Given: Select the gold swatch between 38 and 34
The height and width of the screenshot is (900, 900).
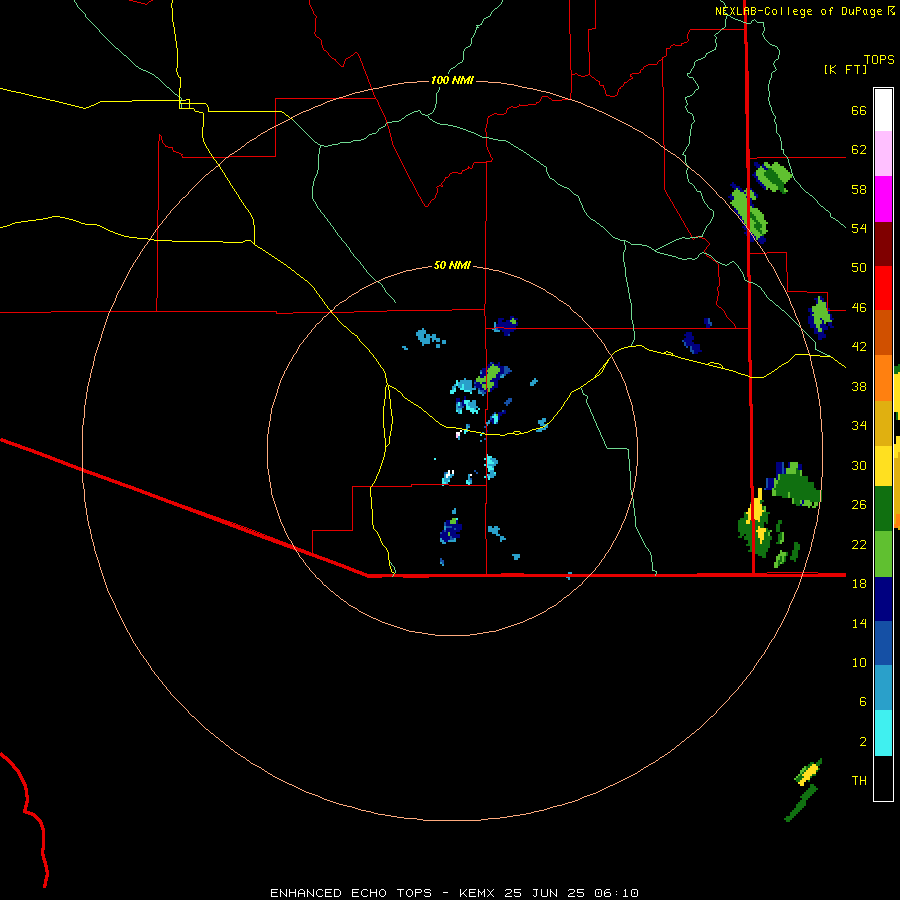Looking at the screenshot, I should tap(883, 423).
